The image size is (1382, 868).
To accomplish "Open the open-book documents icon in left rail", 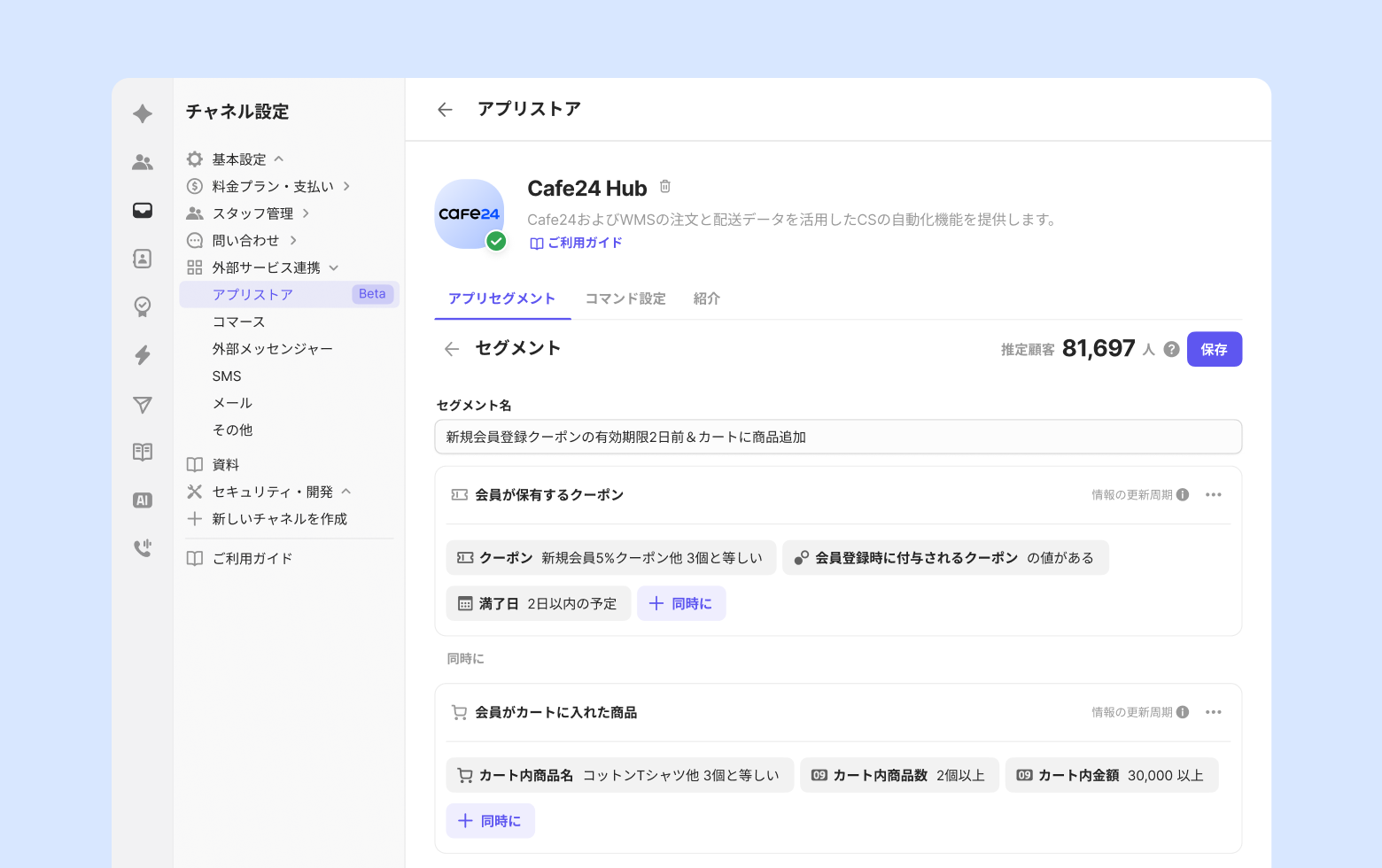I will click(x=143, y=452).
